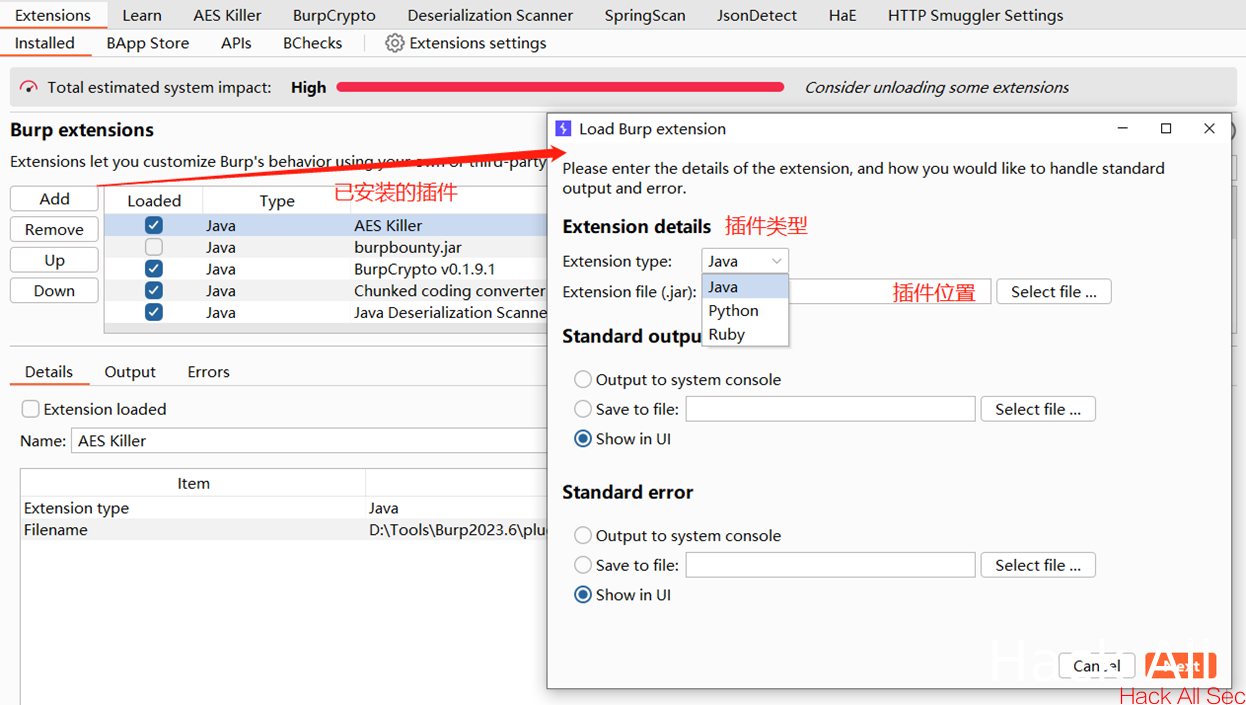Toggle Java Deserialization Scanner loaded checkbox
Viewport: 1246px width, 705px height.
click(153, 312)
